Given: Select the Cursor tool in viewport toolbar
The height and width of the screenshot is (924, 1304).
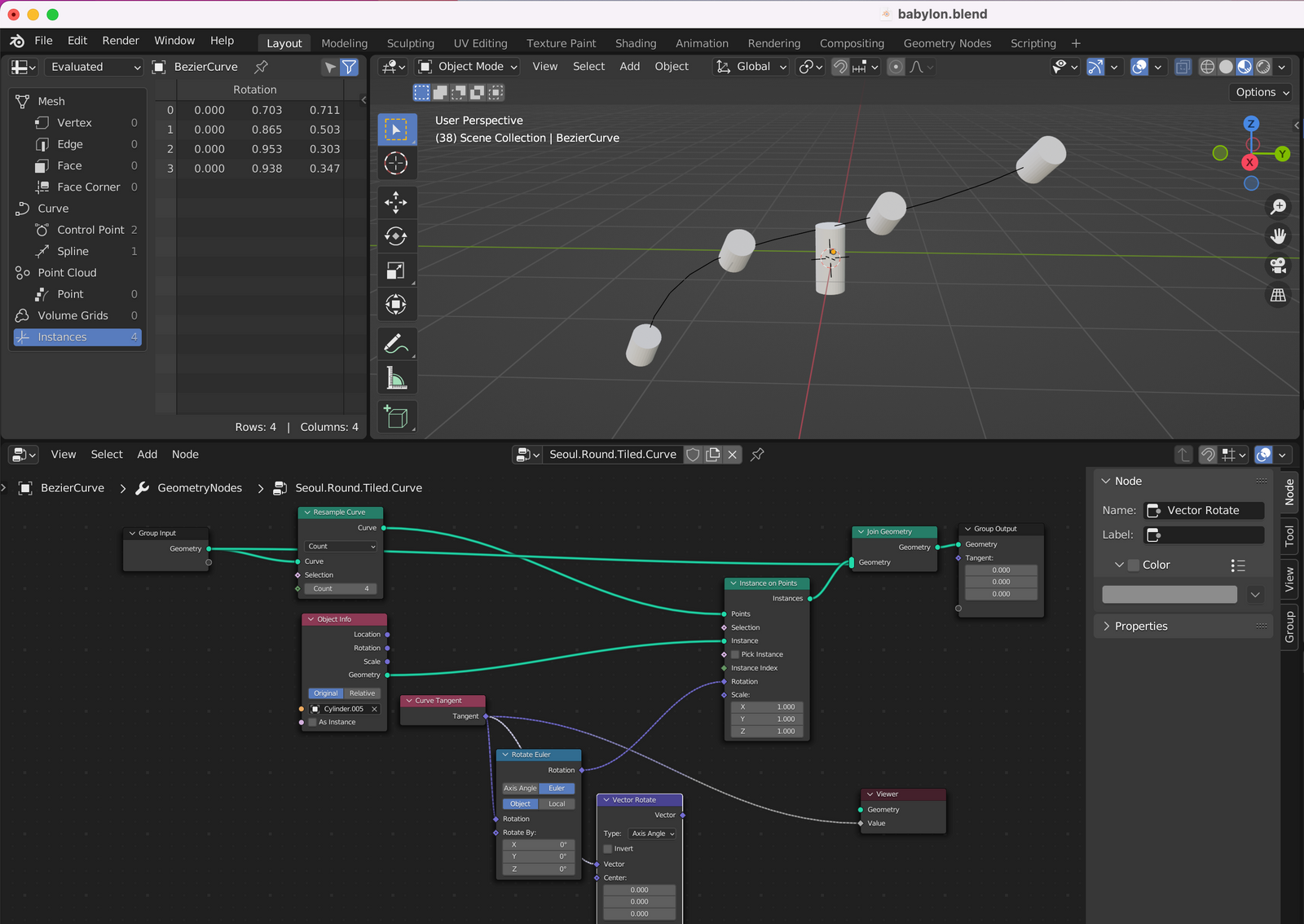Looking at the screenshot, I should (396, 164).
